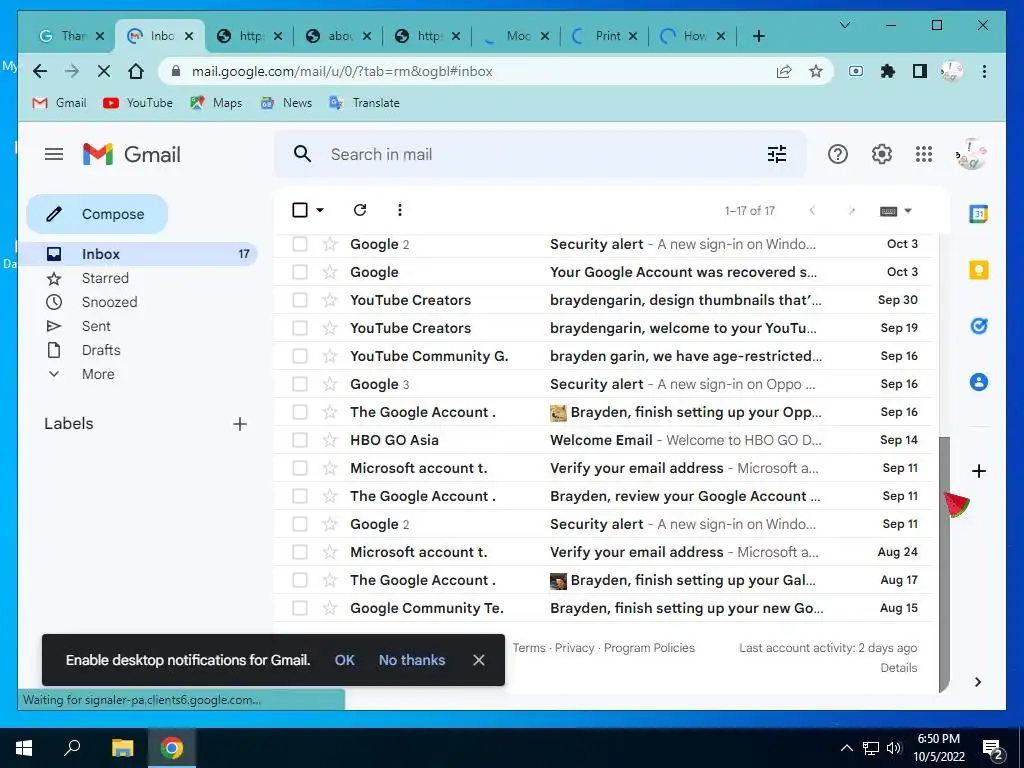This screenshot has width=1024, height=768.
Task: Open Windows notification center icon
Action: point(993,750)
